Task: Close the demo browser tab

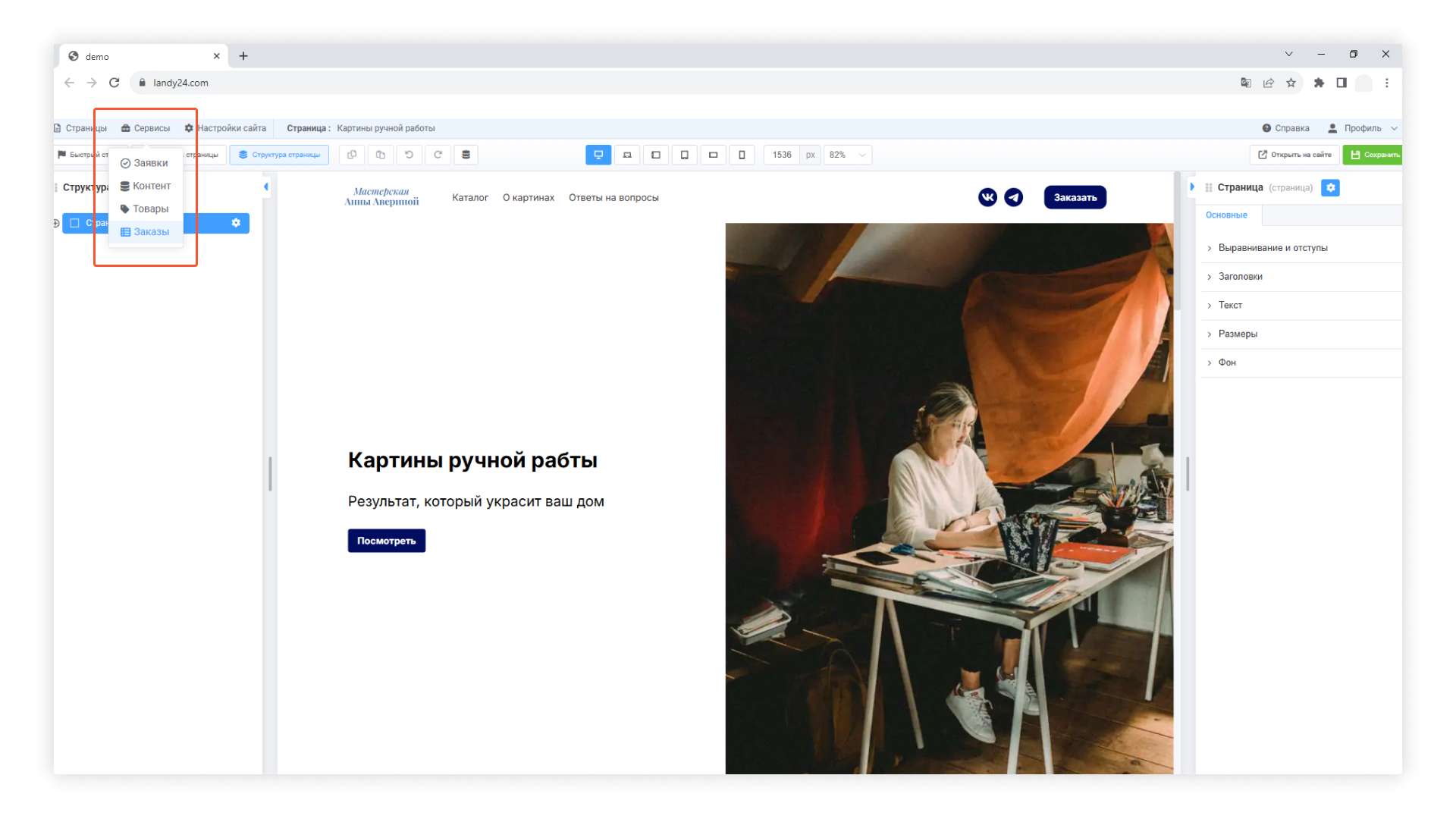Action: (216, 56)
